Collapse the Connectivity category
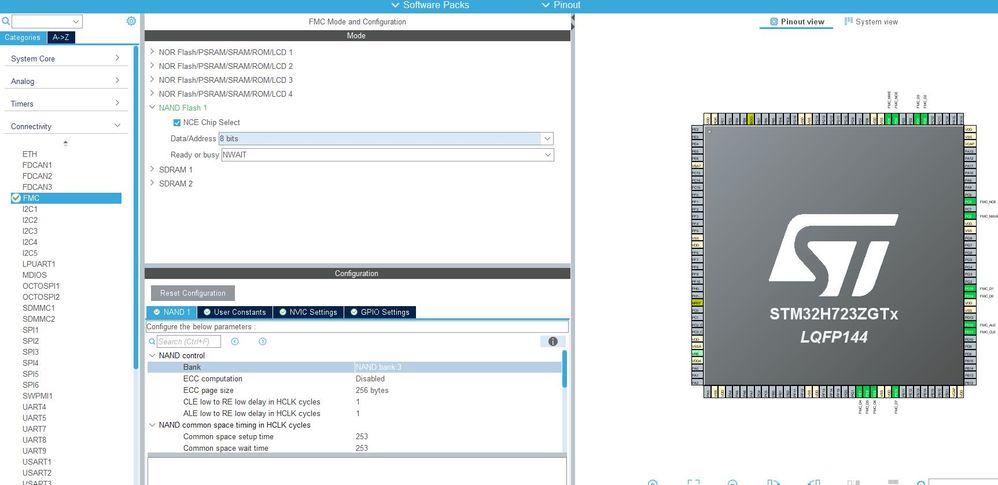This screenshot has width=998, height=485. pyautogui.click(x=66, y=126)
